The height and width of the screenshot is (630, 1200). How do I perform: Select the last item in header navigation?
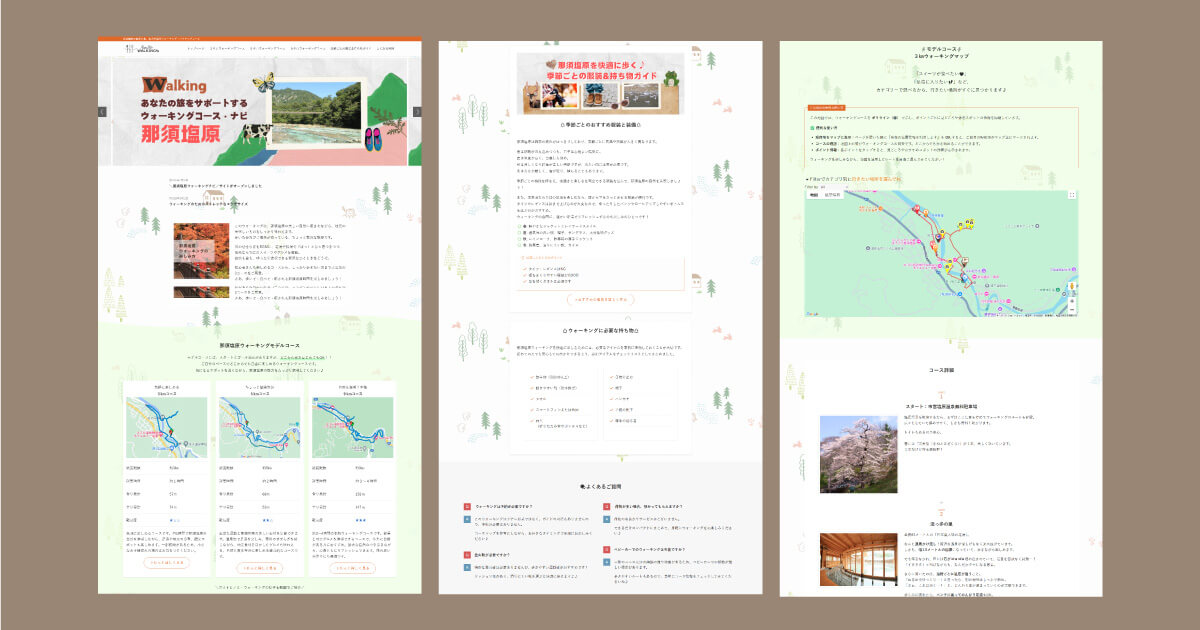385,48
